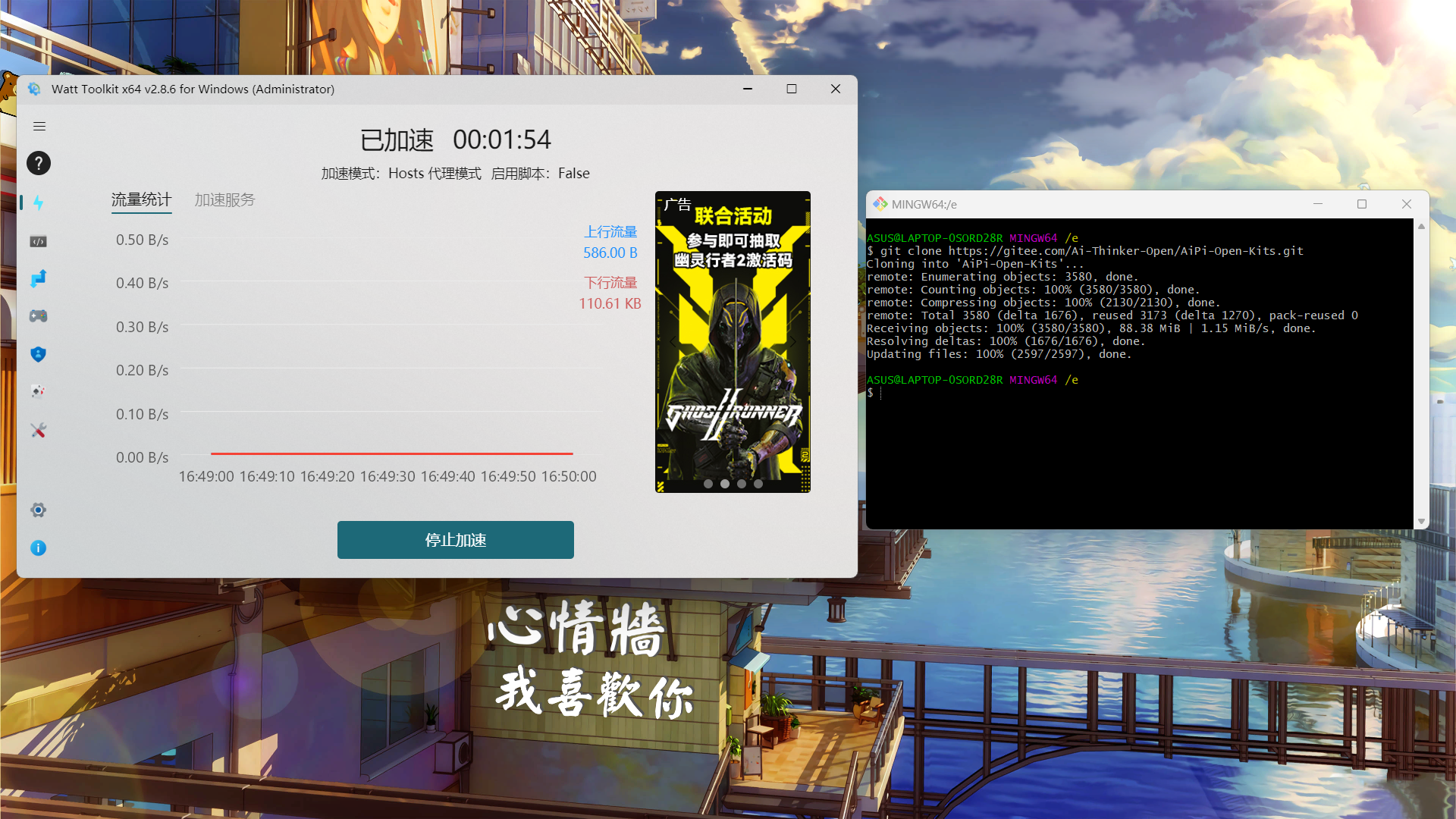This screenshot has width=1456, height=819.
Task: Click the 00:01:54 elapsed timer
Action: point(502,140)
